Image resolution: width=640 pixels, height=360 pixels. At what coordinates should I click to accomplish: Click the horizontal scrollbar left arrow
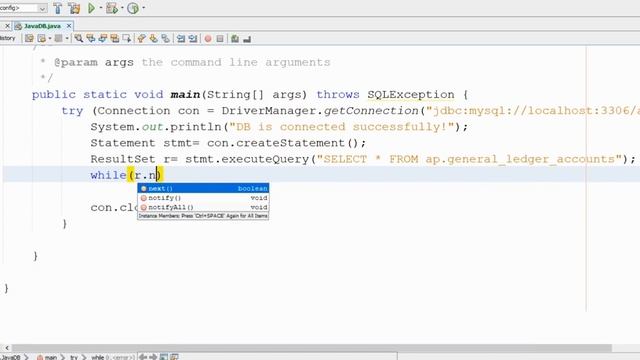(7, 348)
